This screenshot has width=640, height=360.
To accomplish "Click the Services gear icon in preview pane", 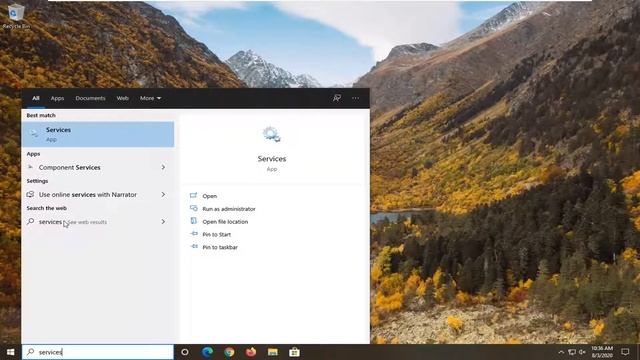I will tap(271, 135).
